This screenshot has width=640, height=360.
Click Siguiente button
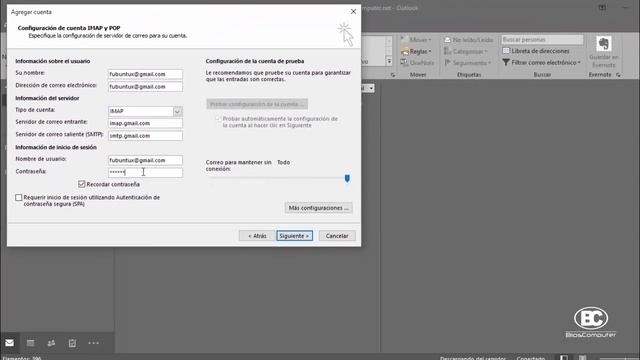tap(294, 236)
